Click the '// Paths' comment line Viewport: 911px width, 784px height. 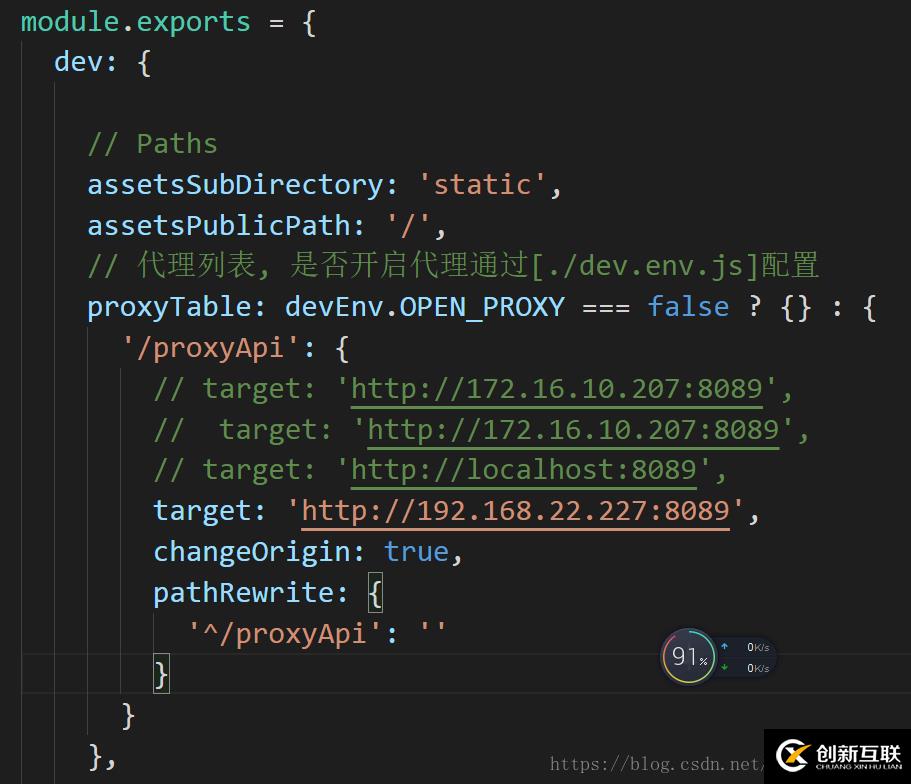pyautogui.click(x=152, y=144)
